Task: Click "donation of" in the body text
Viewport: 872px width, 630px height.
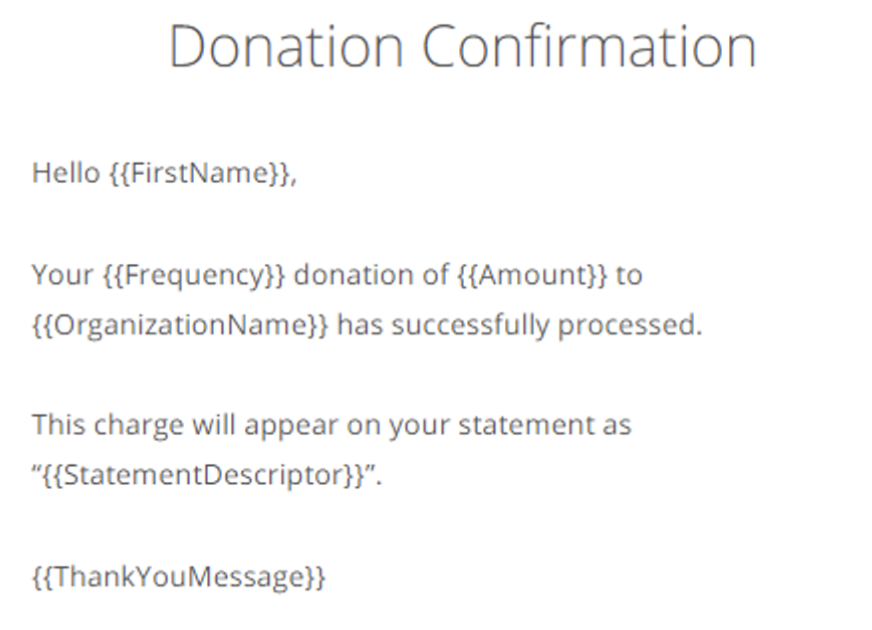Action: [x=371, y=275]
